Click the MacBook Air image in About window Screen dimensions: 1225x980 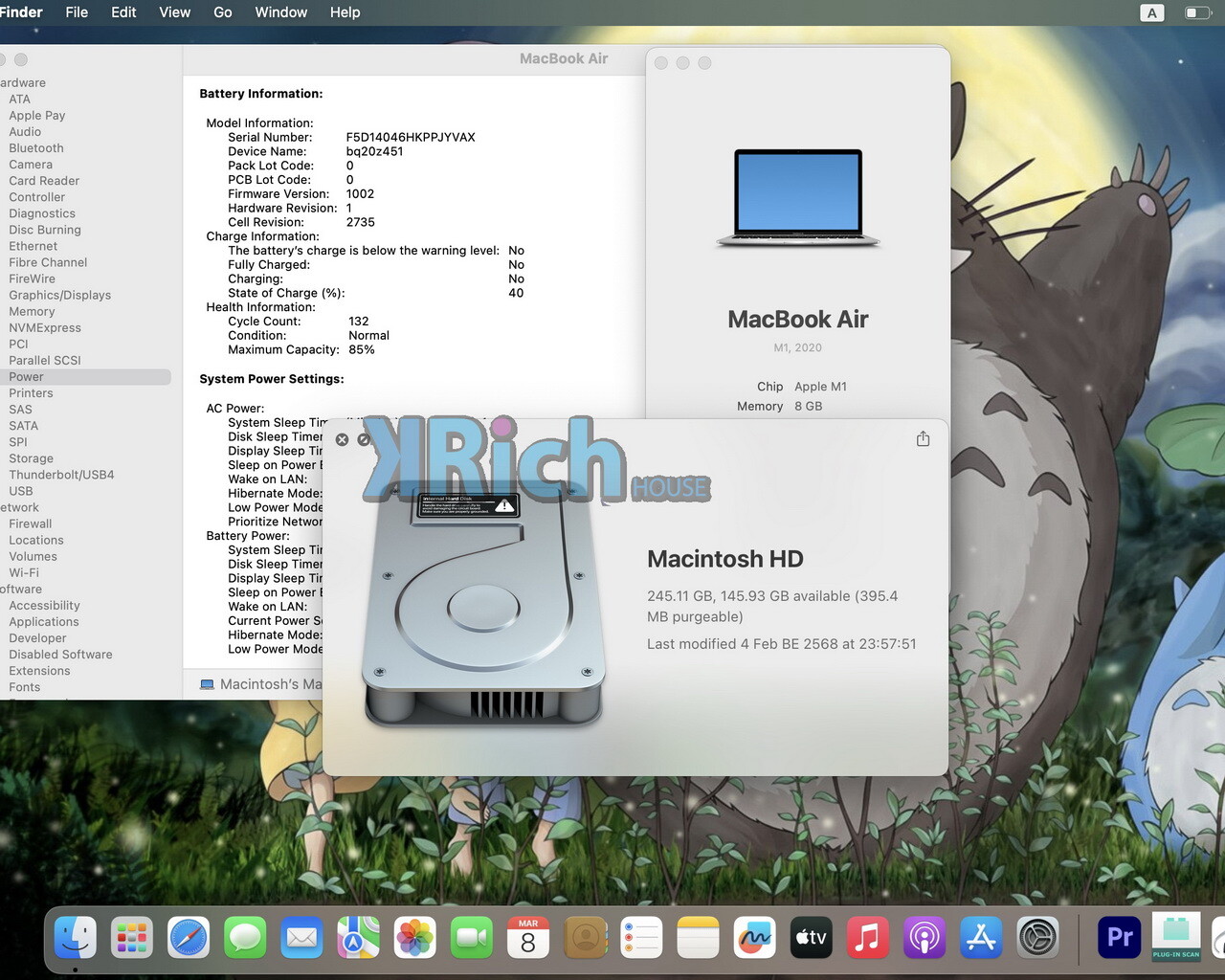798,198
